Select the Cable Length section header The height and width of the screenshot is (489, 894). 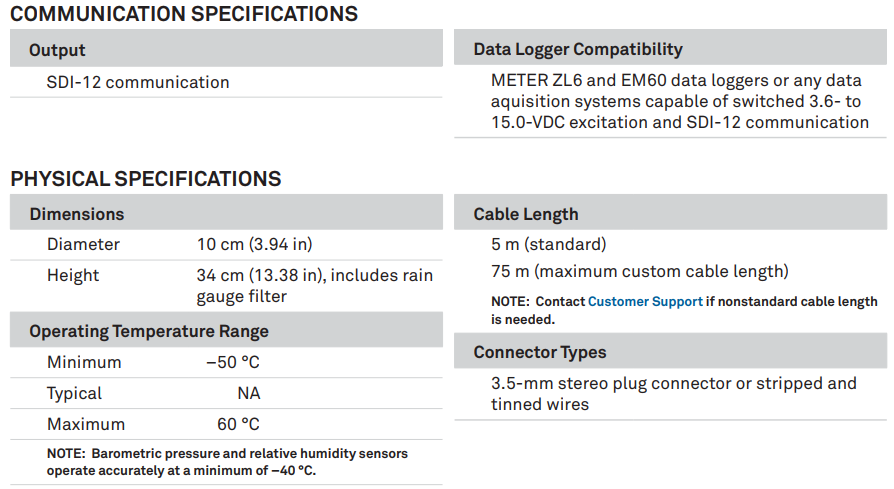670,212
